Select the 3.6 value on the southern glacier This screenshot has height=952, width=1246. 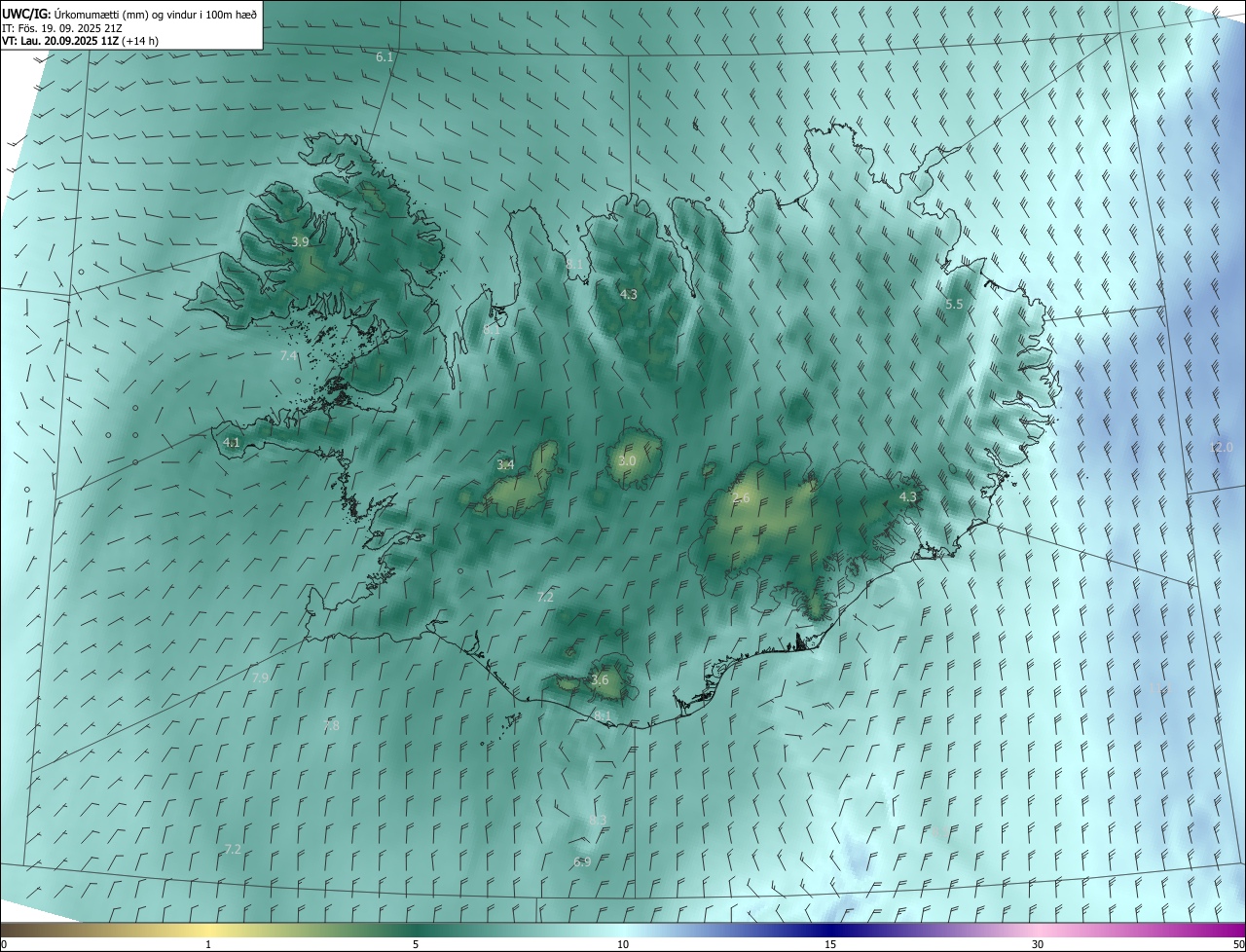click(600, 680)
